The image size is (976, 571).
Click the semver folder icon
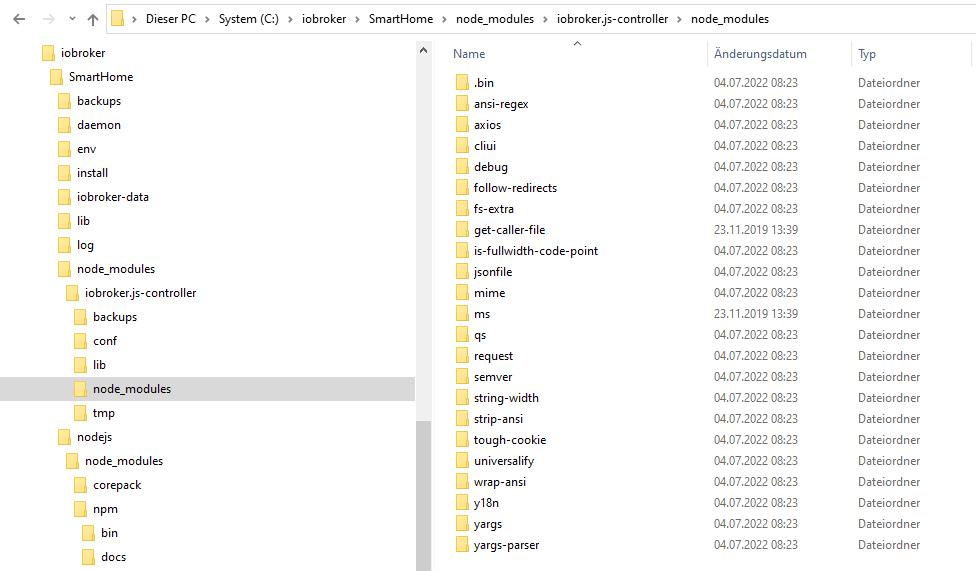tap(462, 377)
